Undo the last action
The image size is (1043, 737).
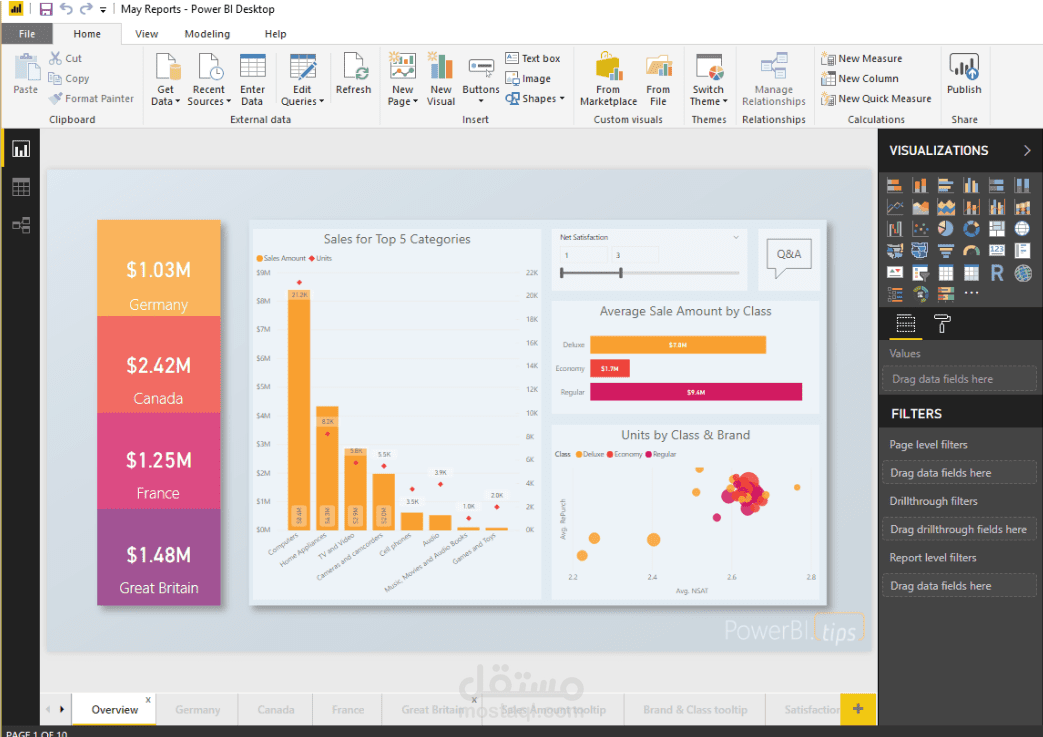(66, 9)
